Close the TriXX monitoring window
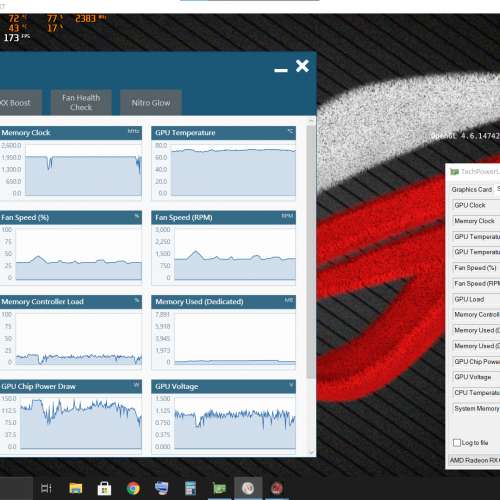Image resolution: width=500 pixels, height=500 pixels. (x=302, y=66)
